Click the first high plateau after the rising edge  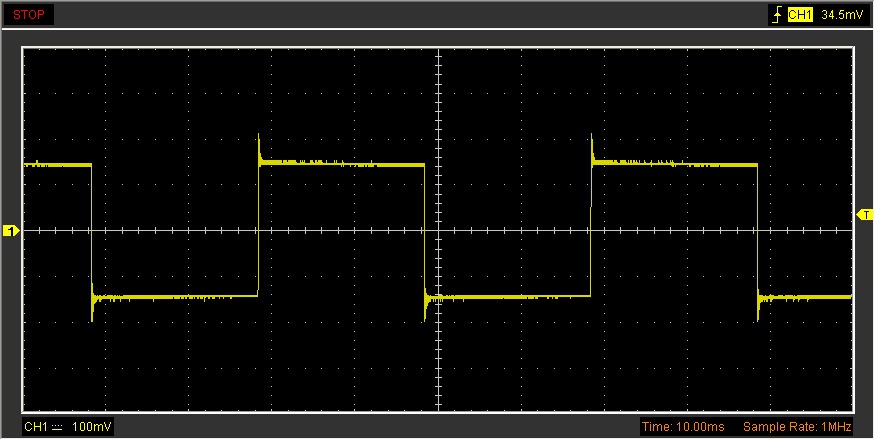click(x=340, y=164)
